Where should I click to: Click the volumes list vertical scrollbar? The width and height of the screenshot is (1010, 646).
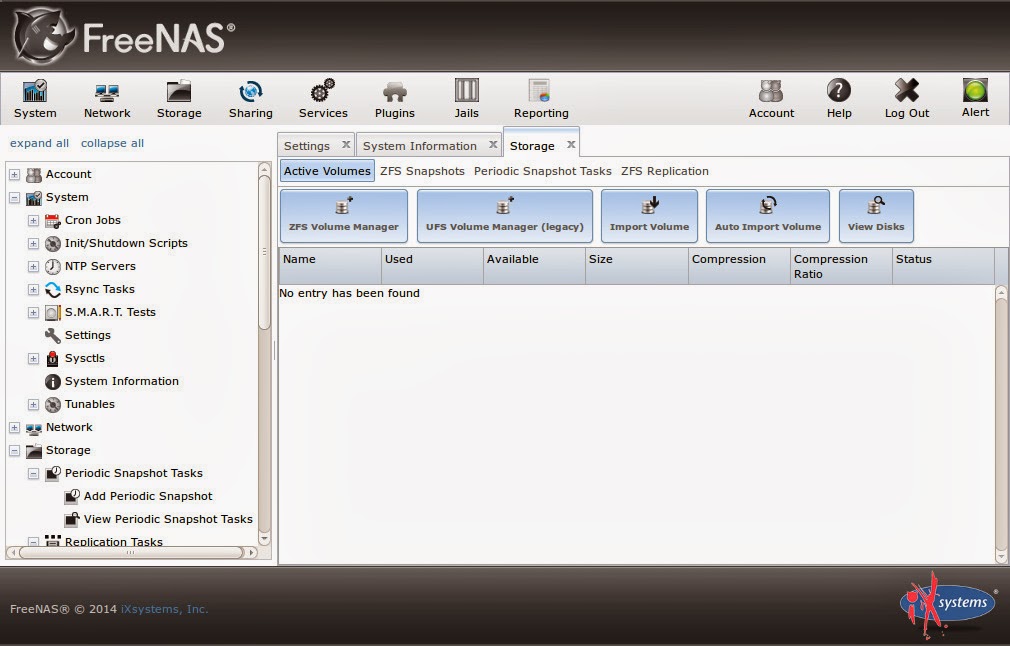click(x=1000, y=424)
